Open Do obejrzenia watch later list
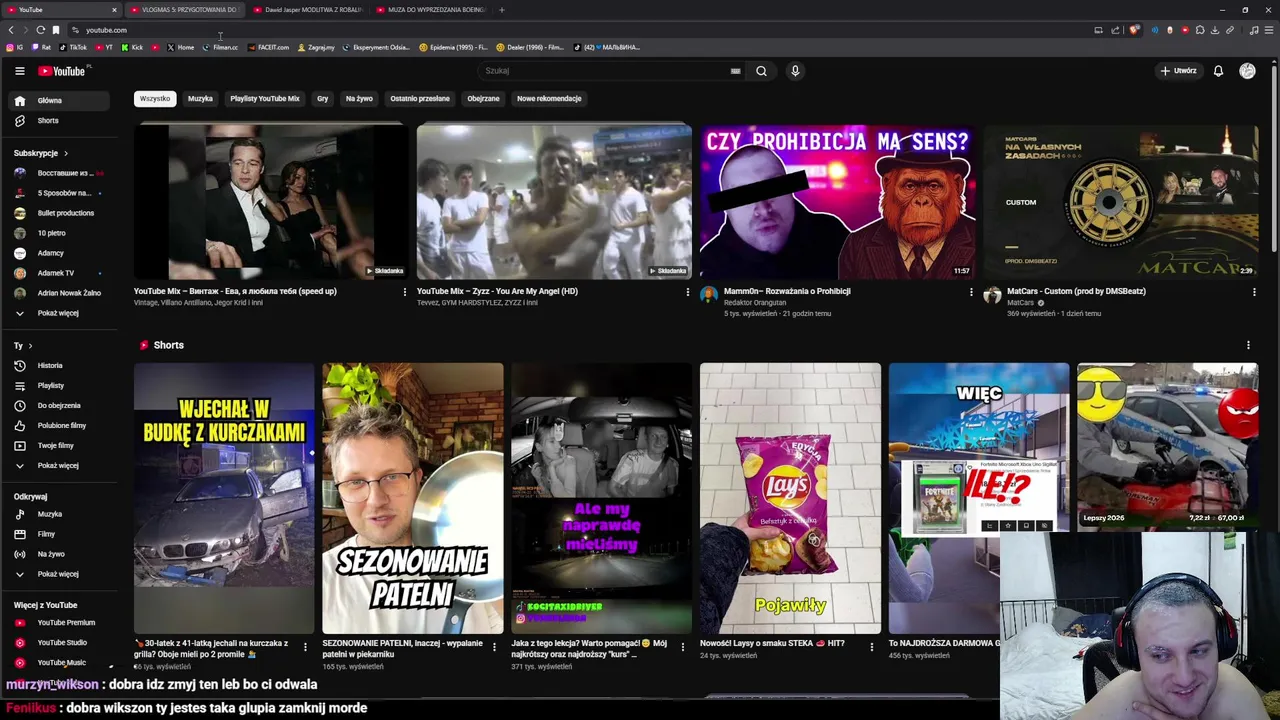This screenshot has width=1280, height=720. (x=60, y=405)
